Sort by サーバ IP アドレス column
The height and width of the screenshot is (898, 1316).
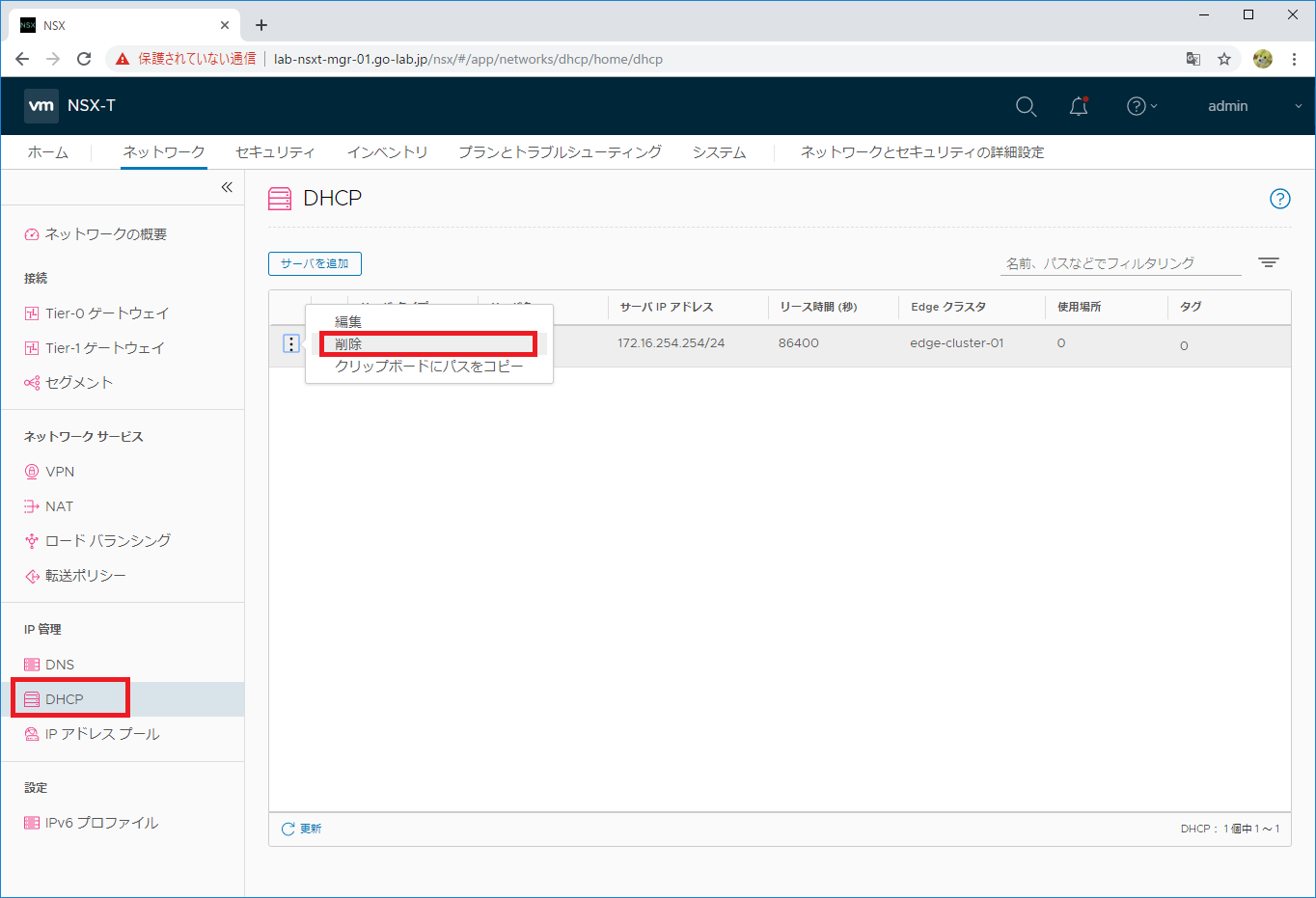667,307
